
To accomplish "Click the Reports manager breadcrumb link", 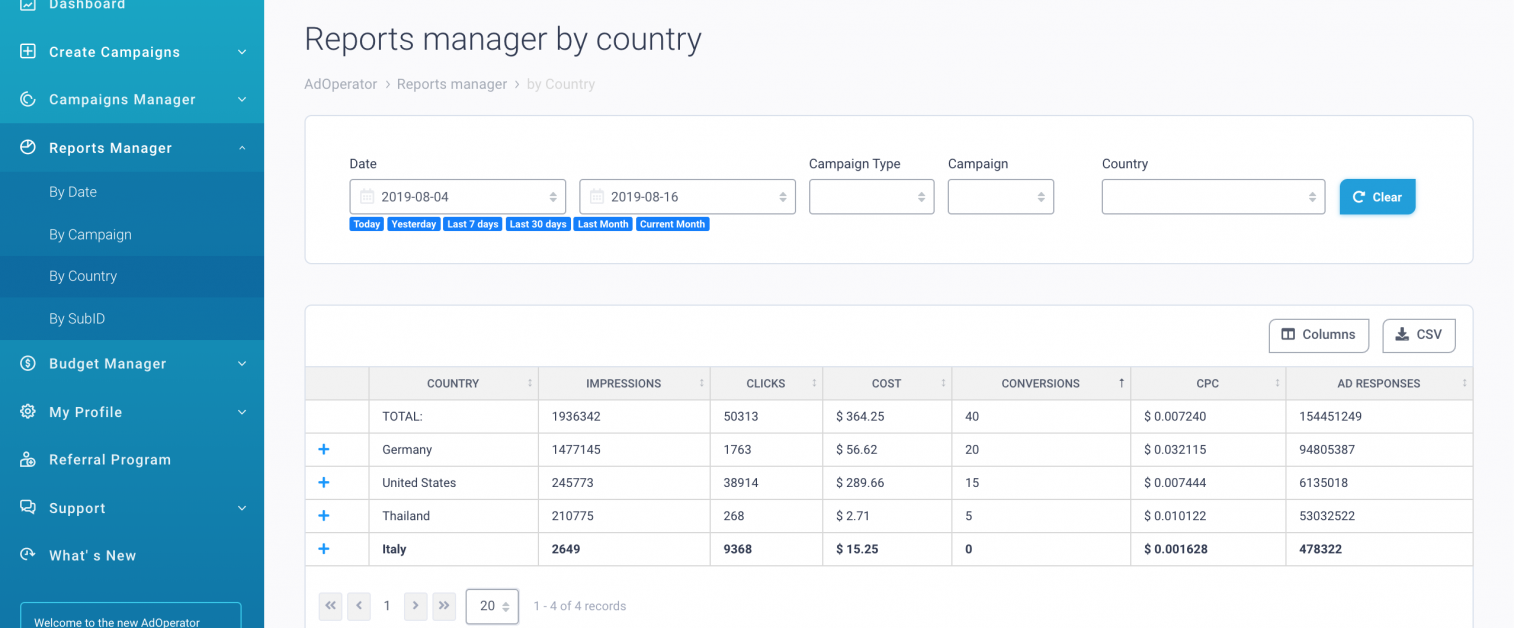I will tap(452, 84).
